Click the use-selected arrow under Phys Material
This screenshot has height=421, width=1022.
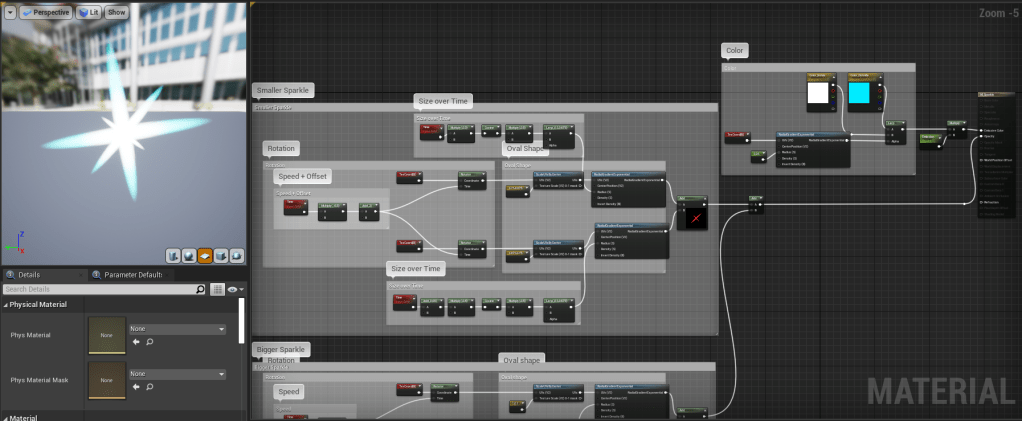point(136,342)
